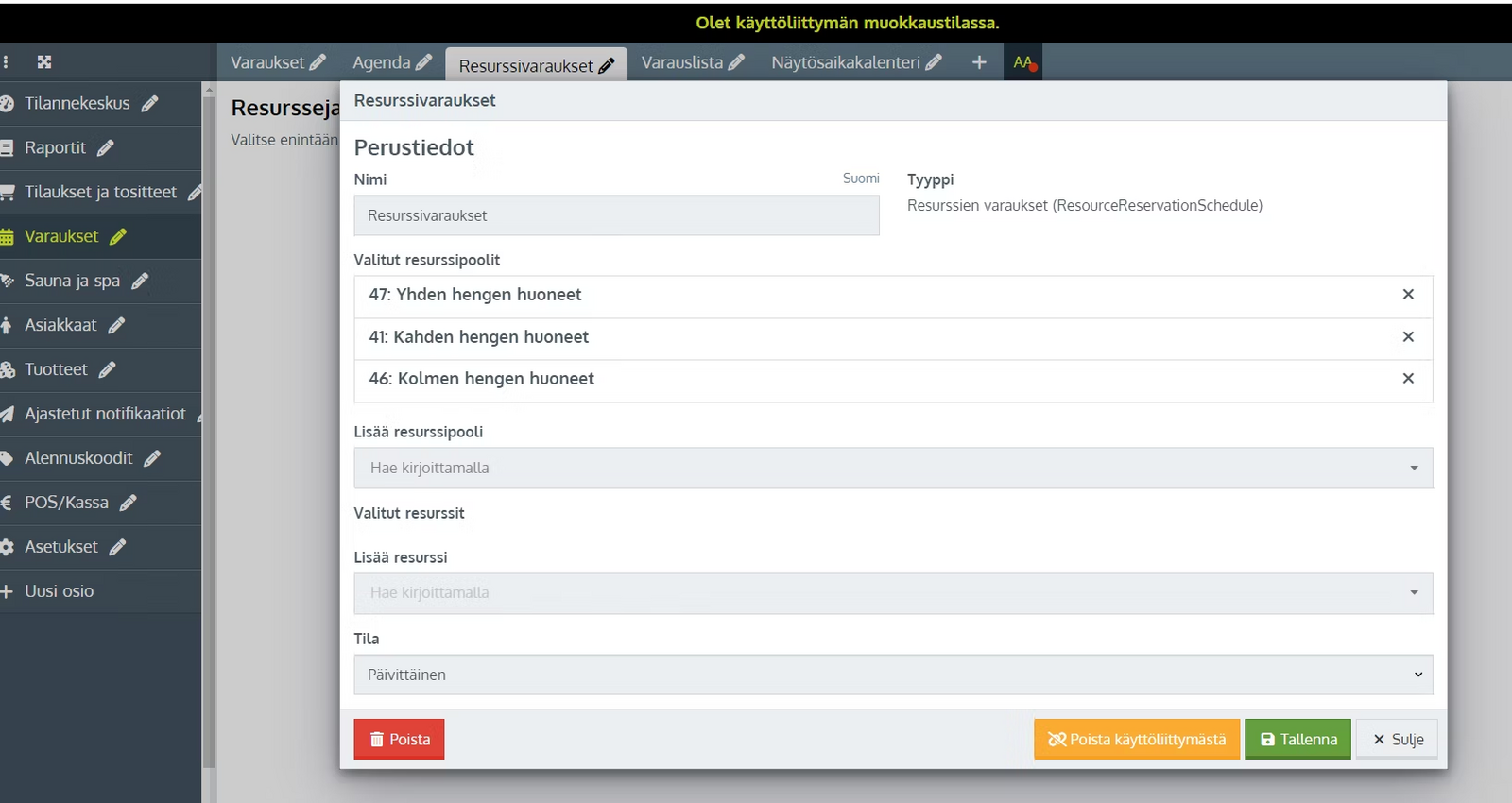The width and height of the screenshot is (1512, 803).
Task: Click the Suomi language label above Nimi
Action: click(x=861, y=179)
